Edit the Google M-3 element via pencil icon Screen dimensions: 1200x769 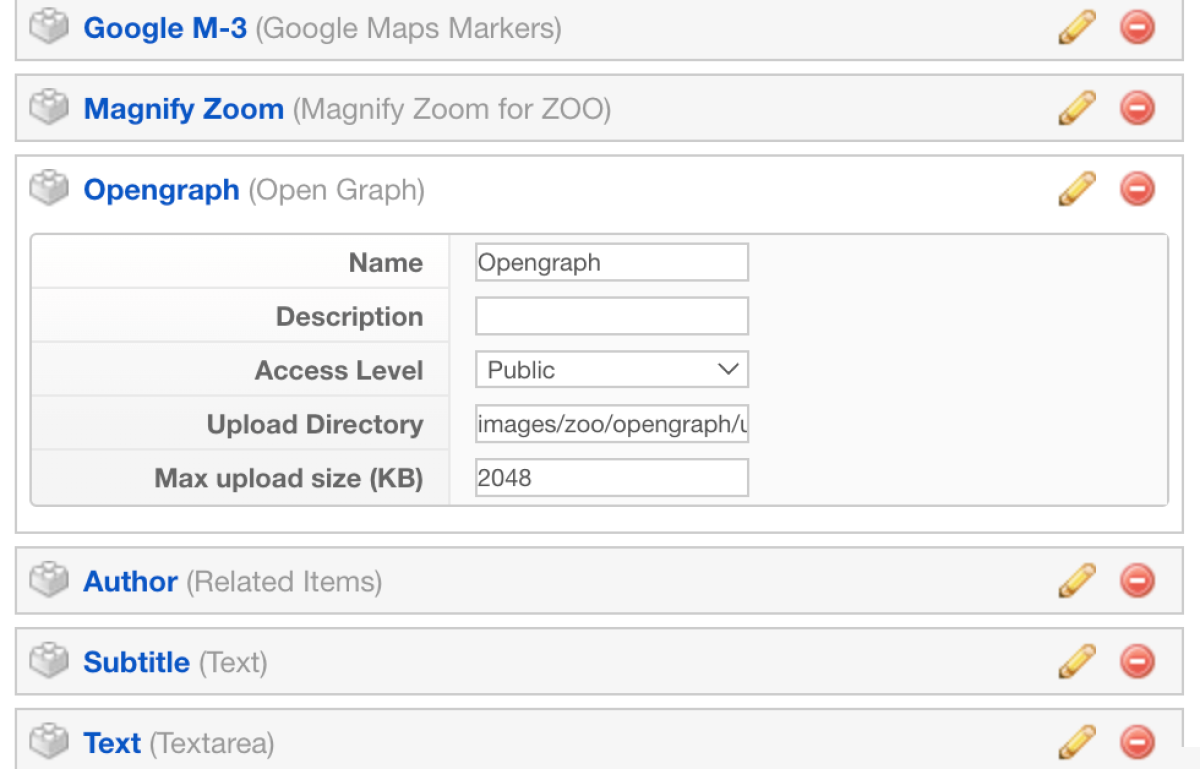[x=1076, y=27]
